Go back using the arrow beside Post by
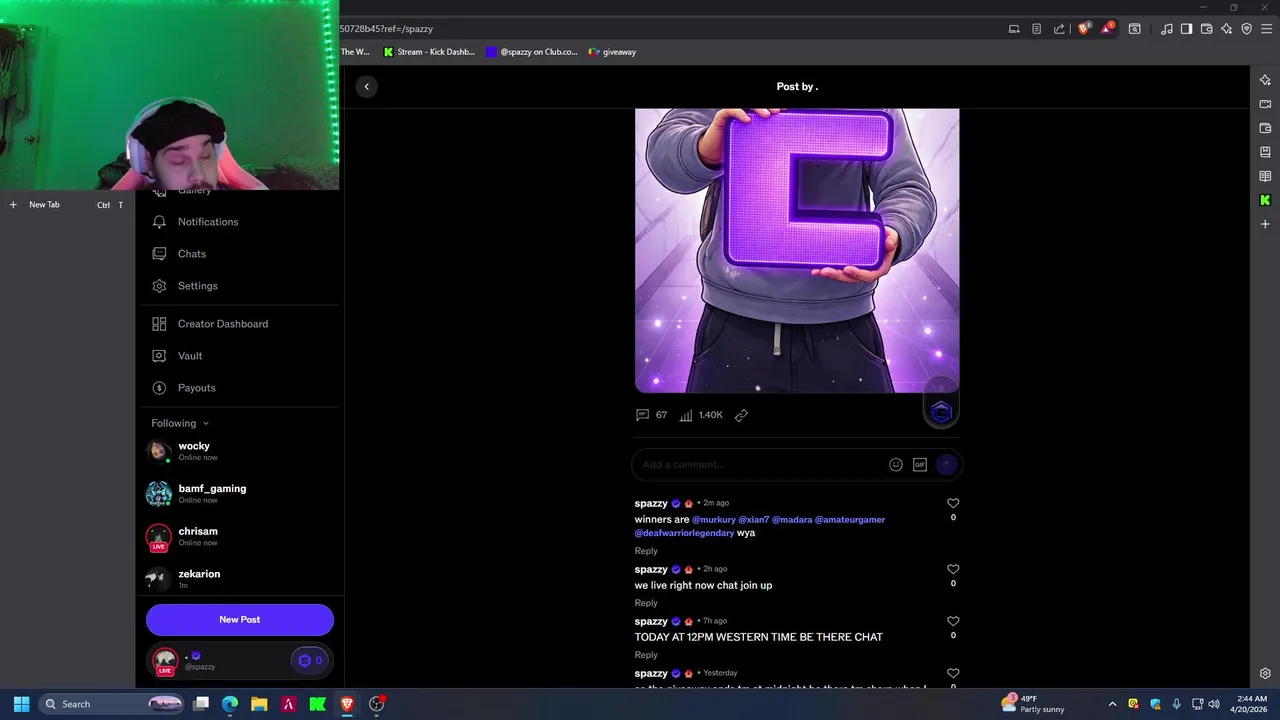The height and width of the screenshot is (720, 1280). tap(366, 87)
